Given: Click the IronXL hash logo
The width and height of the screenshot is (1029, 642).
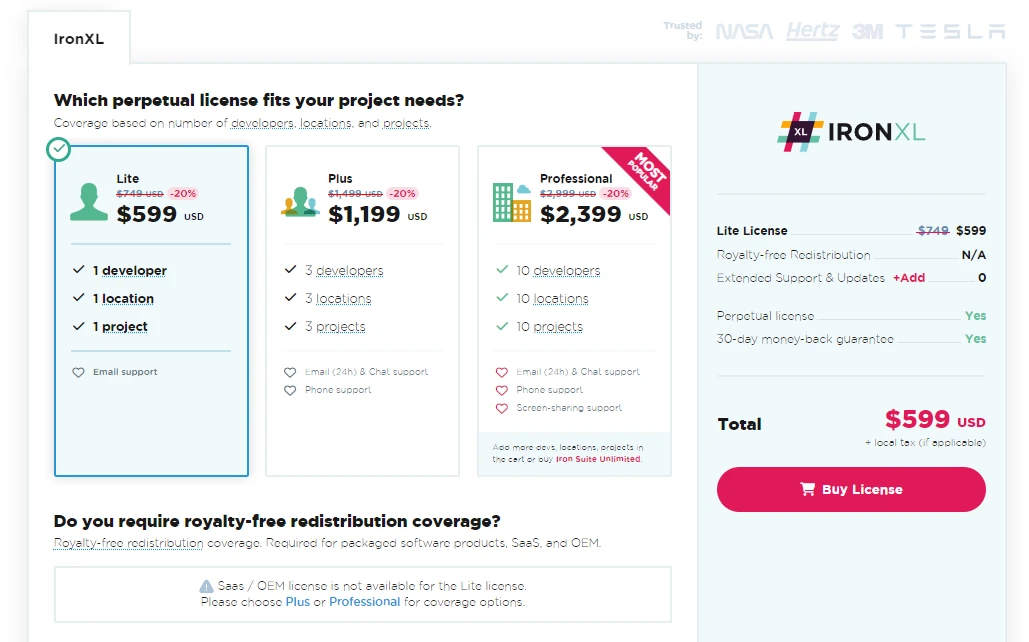Looking at the screenshot, I should [800, 132].
